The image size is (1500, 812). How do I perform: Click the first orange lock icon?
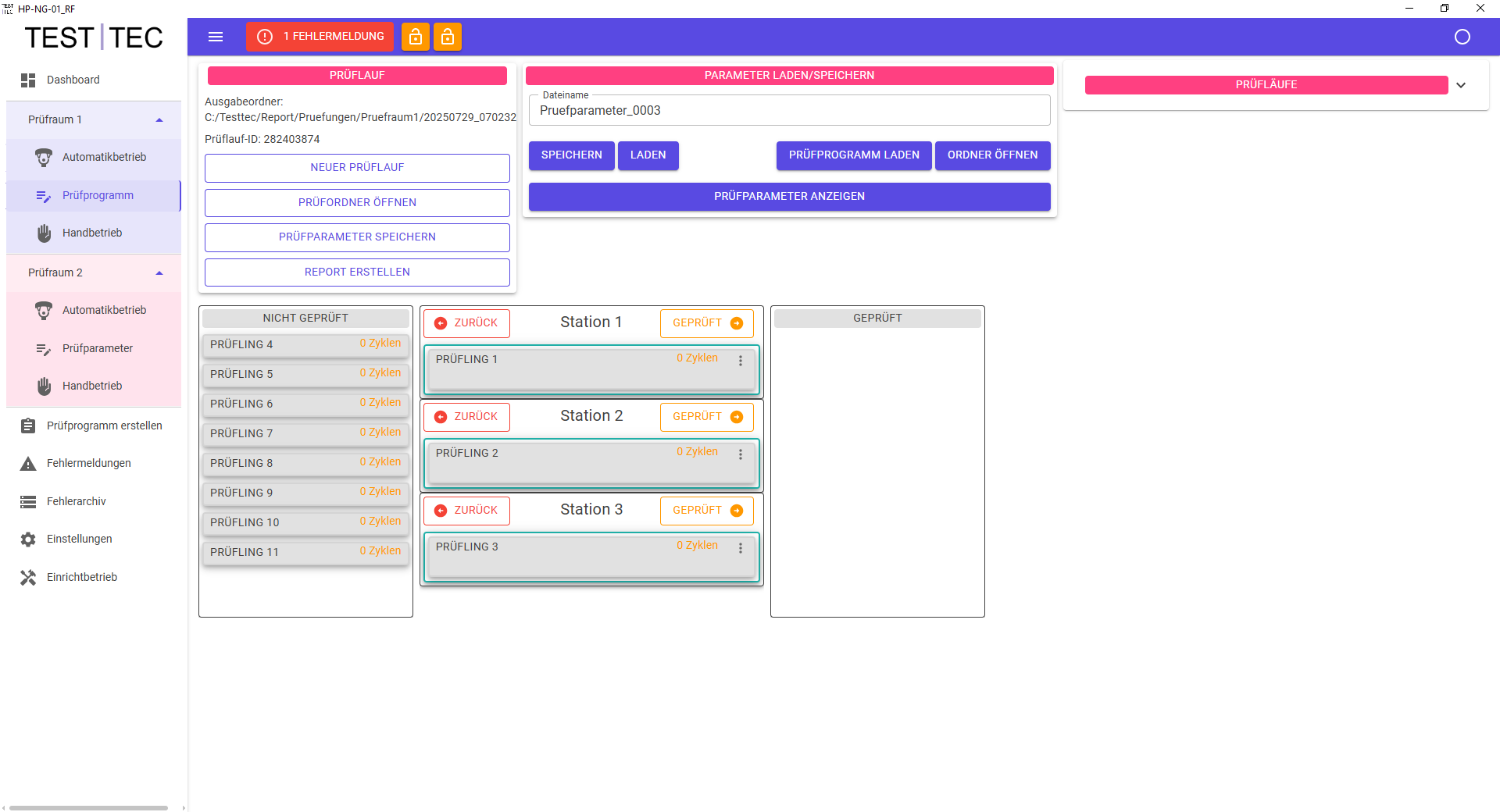point(416,37)
